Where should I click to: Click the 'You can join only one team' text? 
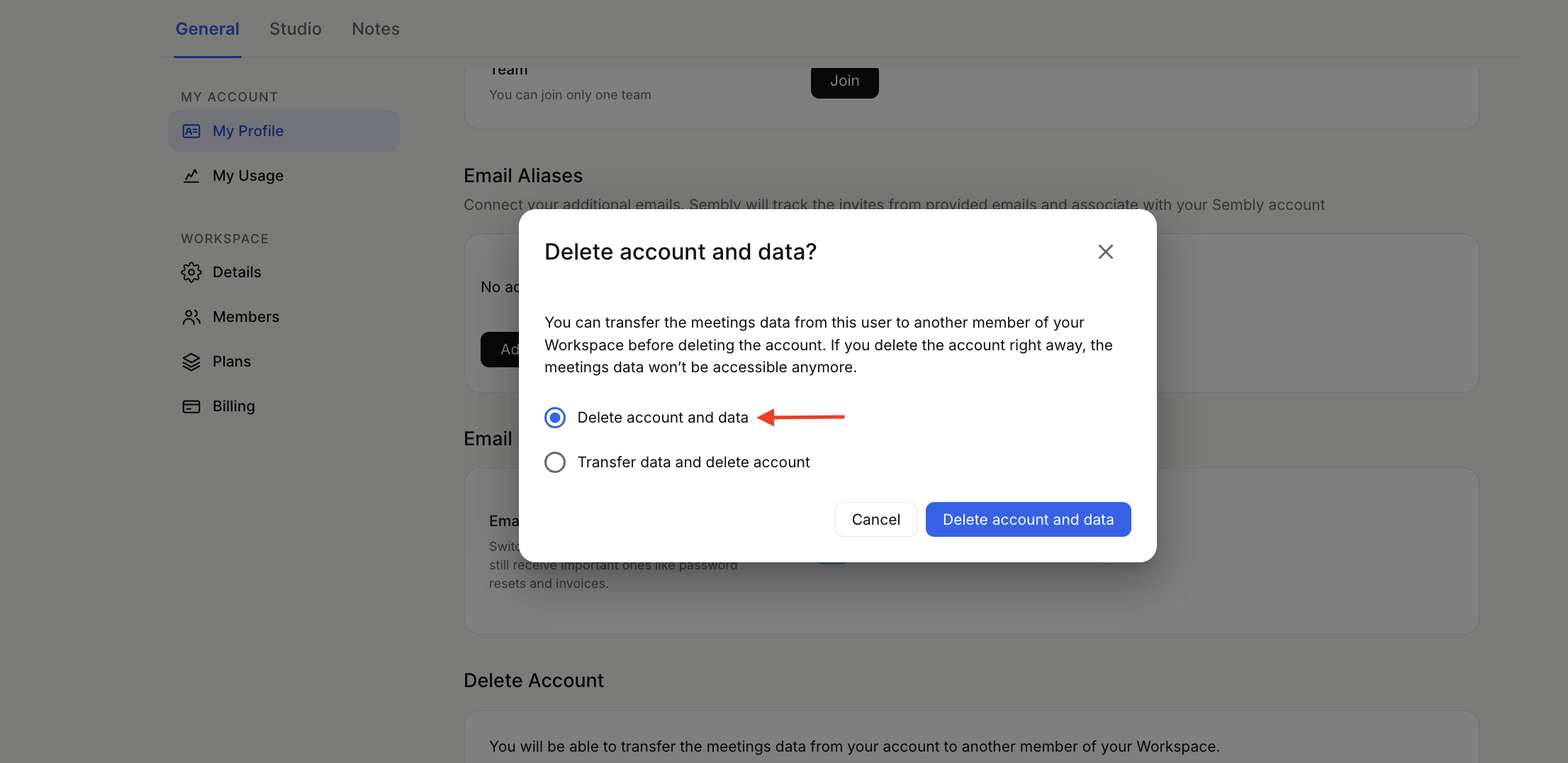click(x=570, y=95)
